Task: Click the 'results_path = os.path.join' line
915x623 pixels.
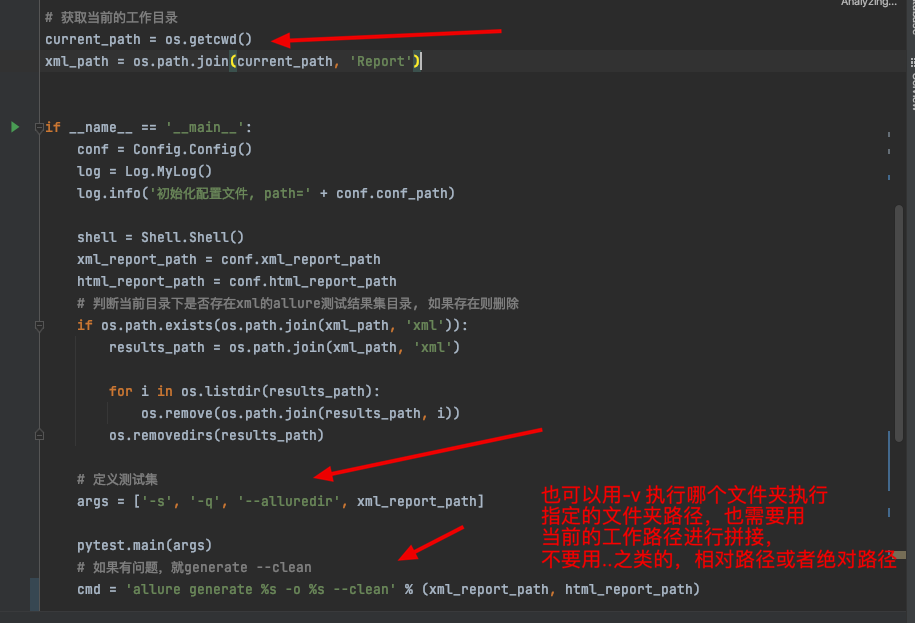Action: pos(284,348)
